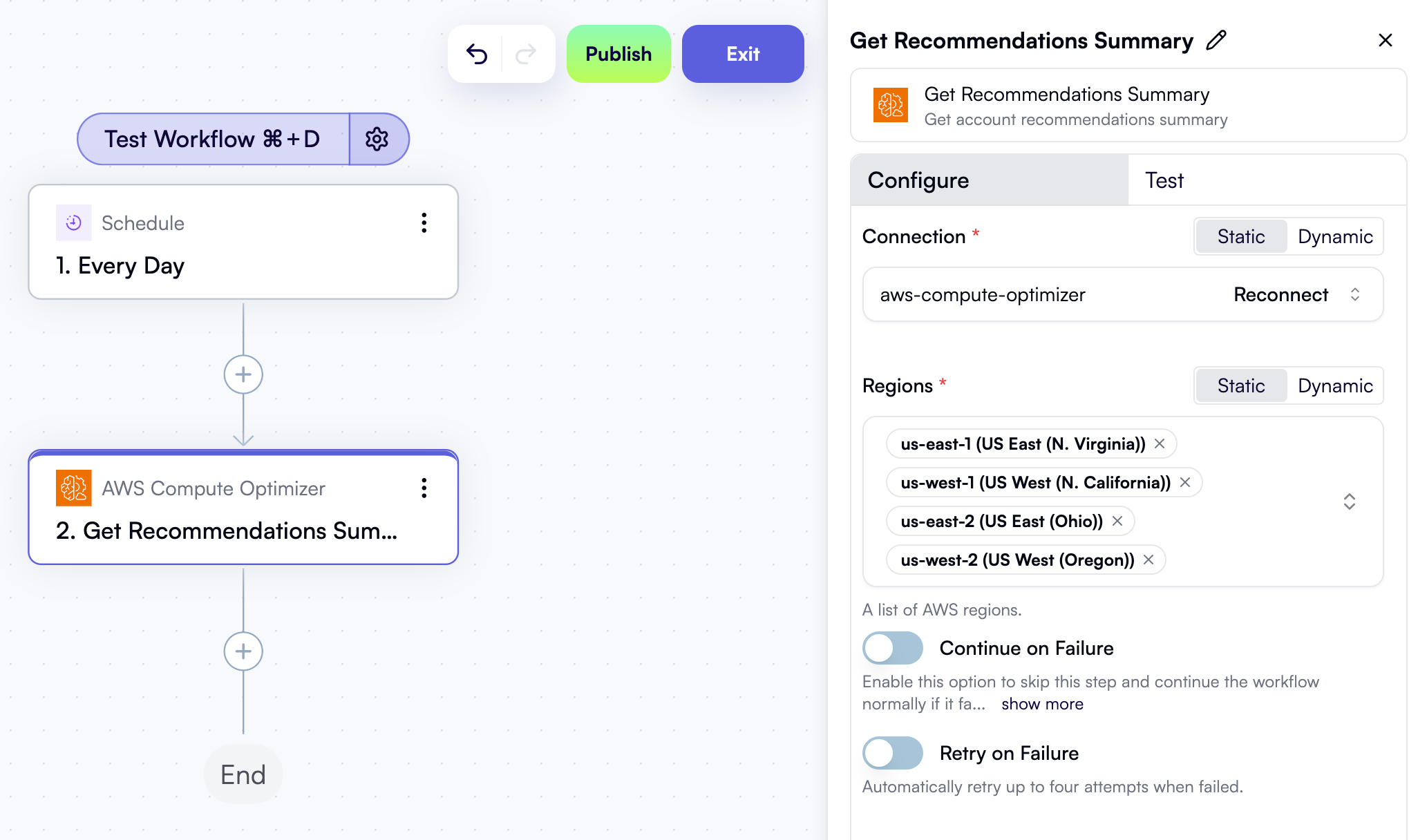Image resolution: width=1418 pixels, height=840 pixels.
Task: Remove us-west-2 Oregon region tag
Action: (1148, 560)
